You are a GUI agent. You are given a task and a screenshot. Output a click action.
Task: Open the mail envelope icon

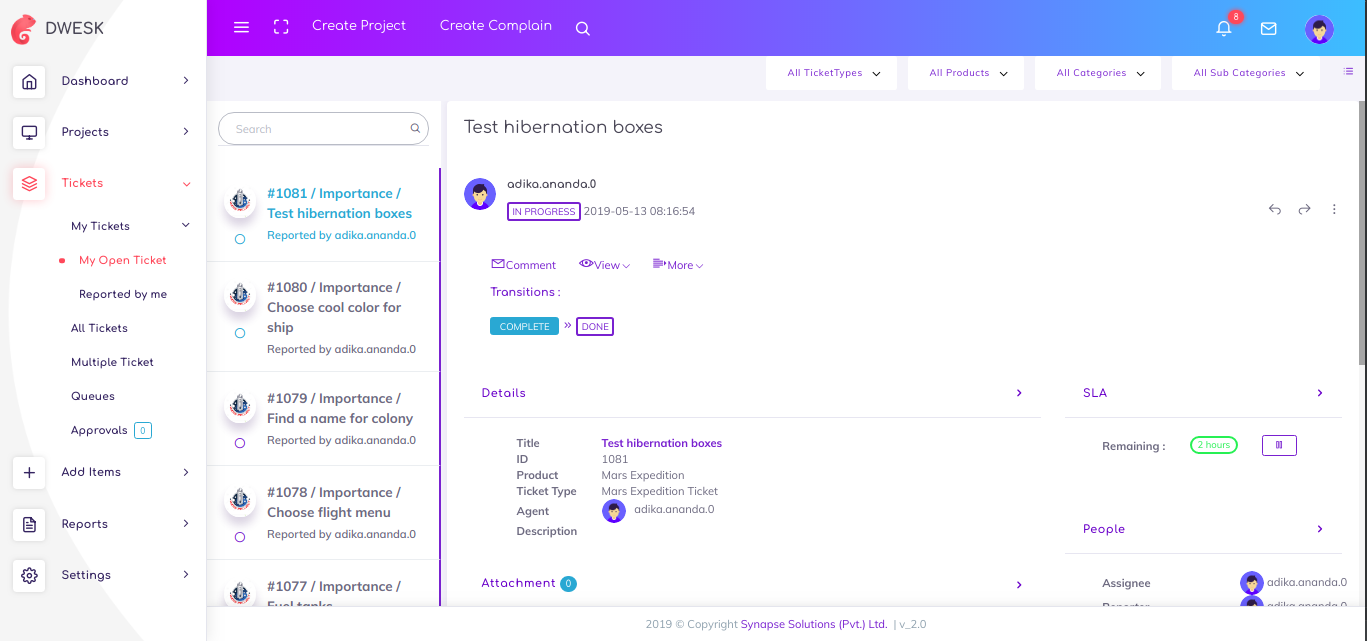1268,29
